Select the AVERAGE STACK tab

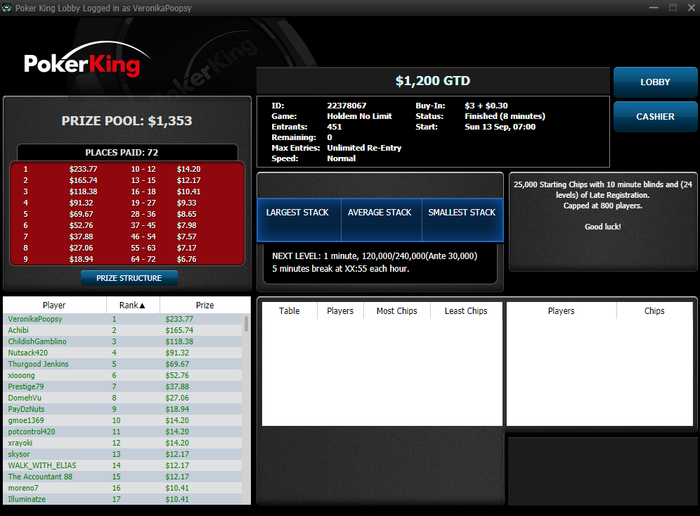[x=380, y=219]
